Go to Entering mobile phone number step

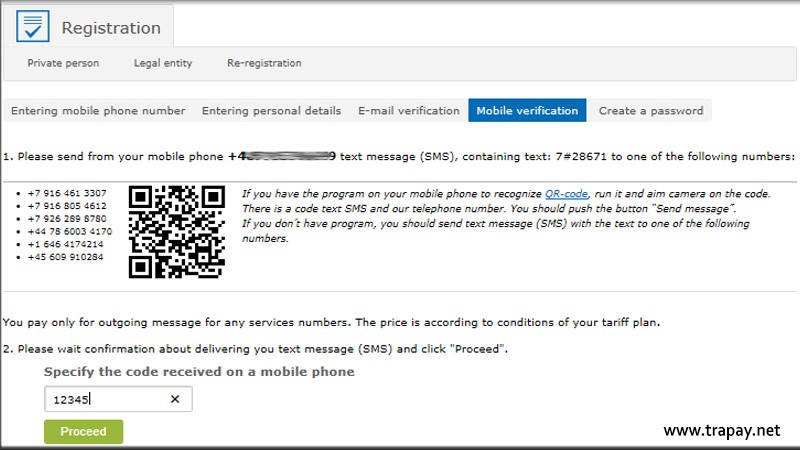pos(98,111)
